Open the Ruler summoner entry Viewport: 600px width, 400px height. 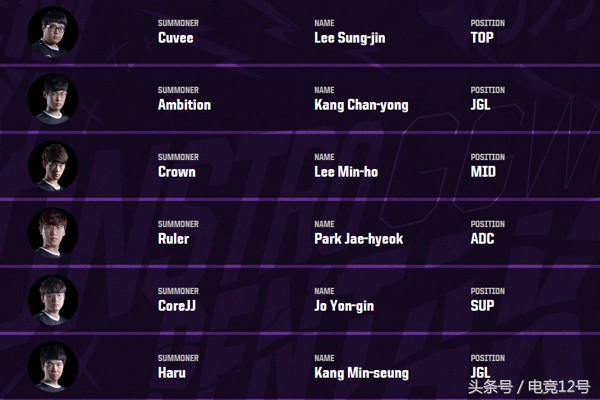(x=174, y=239)
